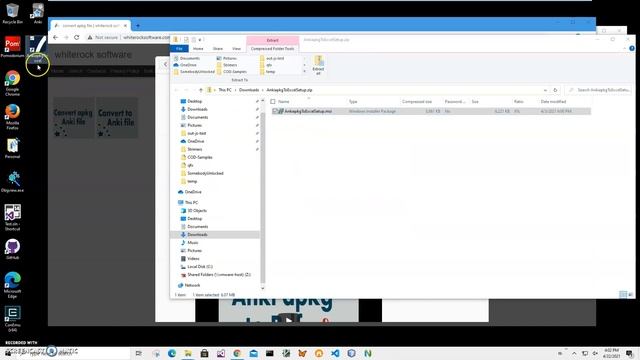Click Convert apkg Anki file tile
The image size is (640, 360).
click(x=73, y=118)
